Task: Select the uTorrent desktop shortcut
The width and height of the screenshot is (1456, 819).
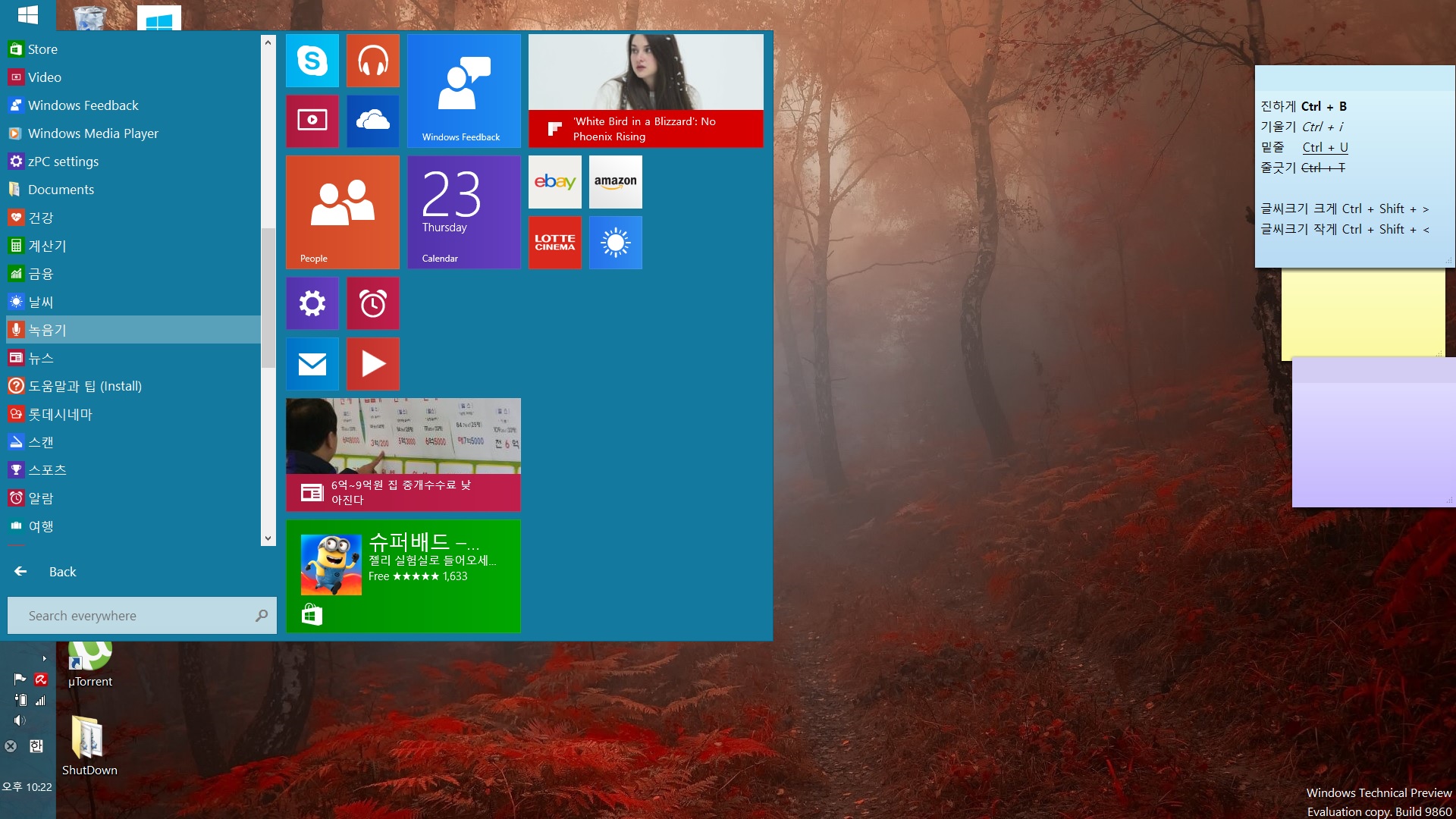Action: (x=89, y=665)
